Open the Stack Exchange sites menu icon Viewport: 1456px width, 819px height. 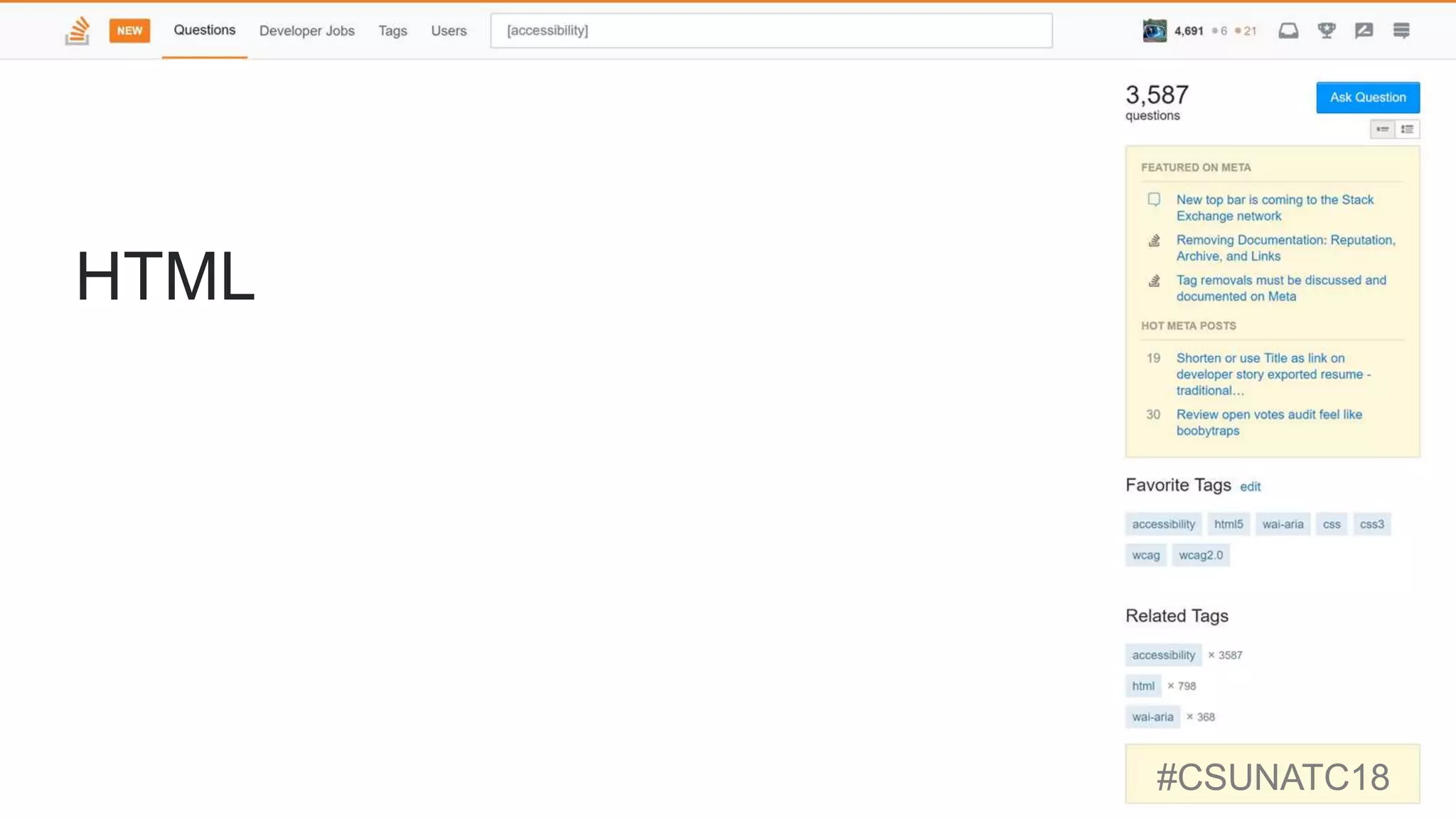pyautogui.click(x=1401, y=31)
